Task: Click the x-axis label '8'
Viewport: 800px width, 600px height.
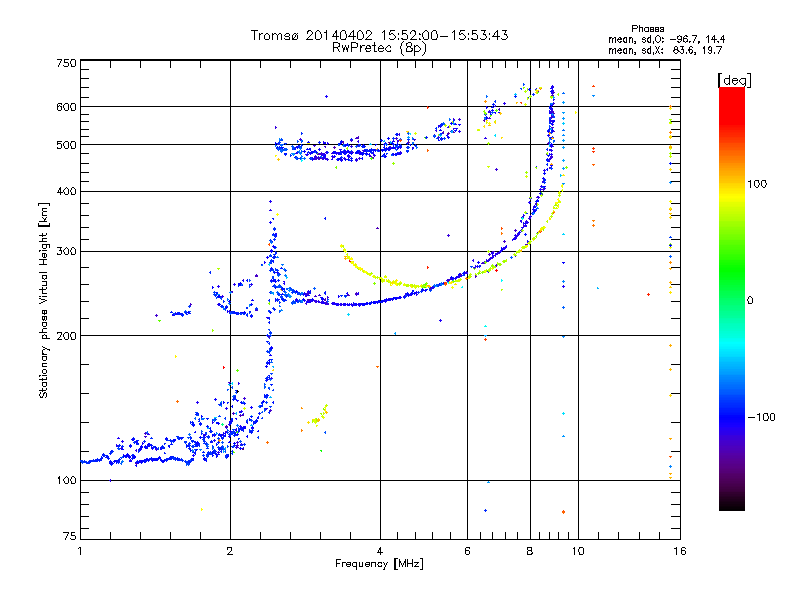Action: pos(530,551)
